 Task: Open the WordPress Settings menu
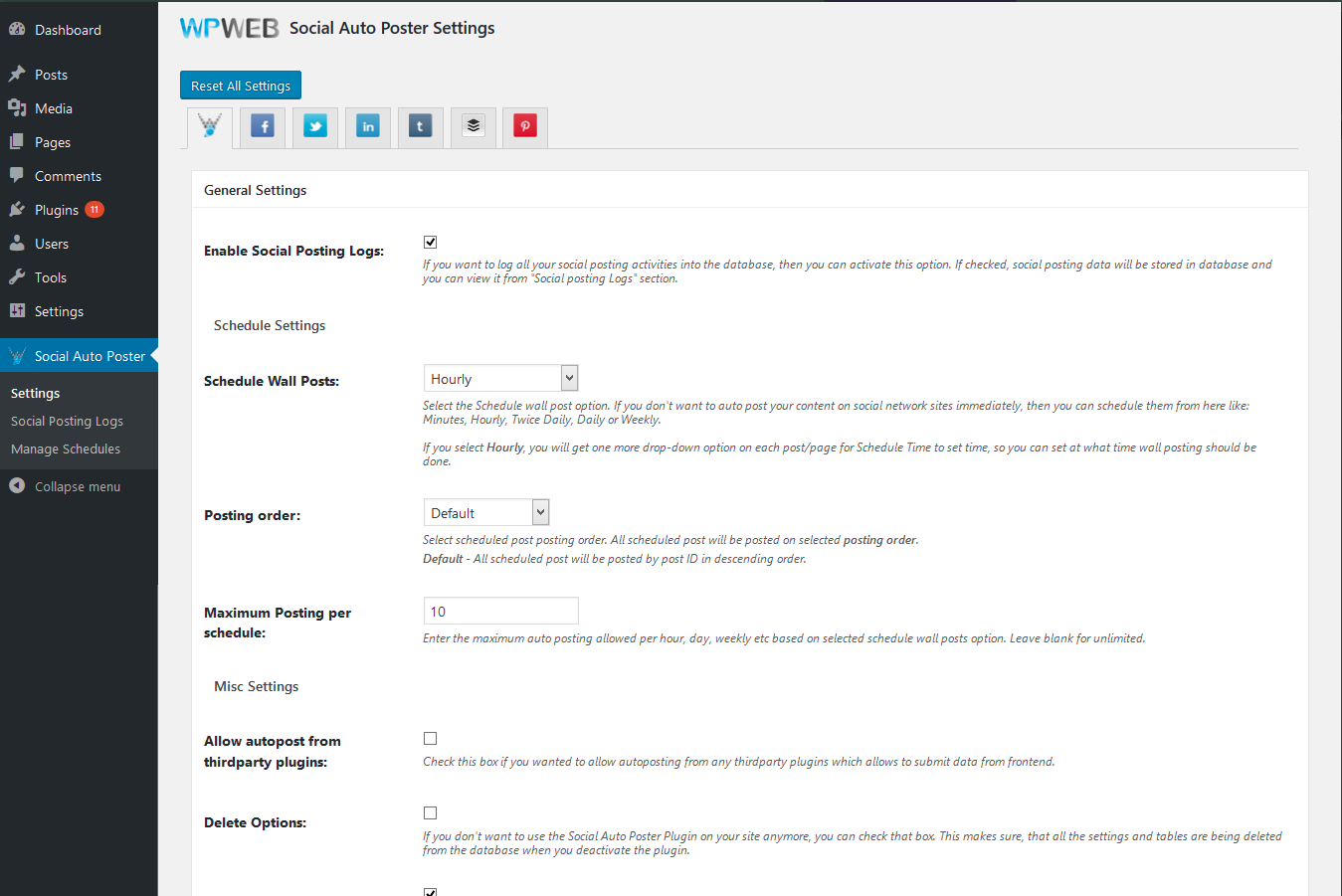click(59, 311)
